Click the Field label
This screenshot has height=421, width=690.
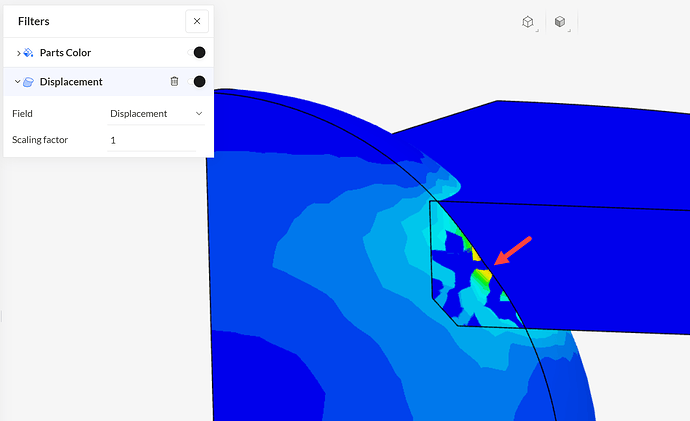coord(22,113)
